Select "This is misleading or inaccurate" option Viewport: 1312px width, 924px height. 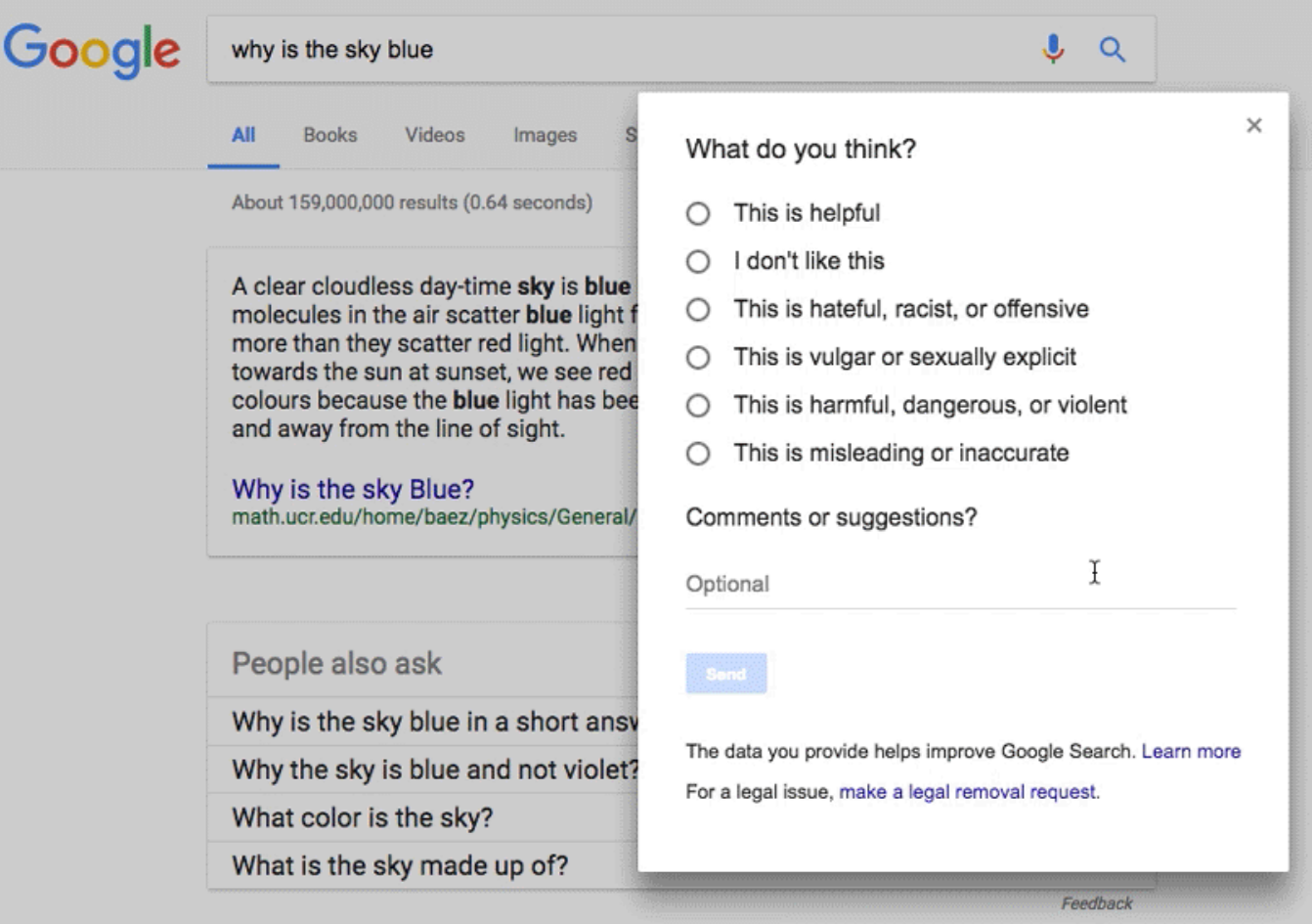pos(698,453)
